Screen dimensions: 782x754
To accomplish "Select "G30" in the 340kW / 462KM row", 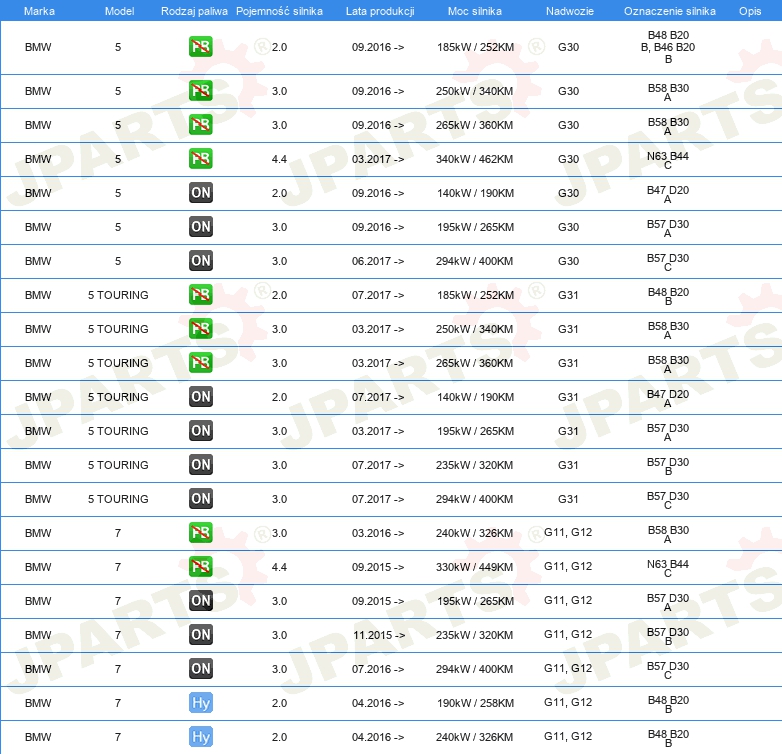I will click(x=569, y=159).
